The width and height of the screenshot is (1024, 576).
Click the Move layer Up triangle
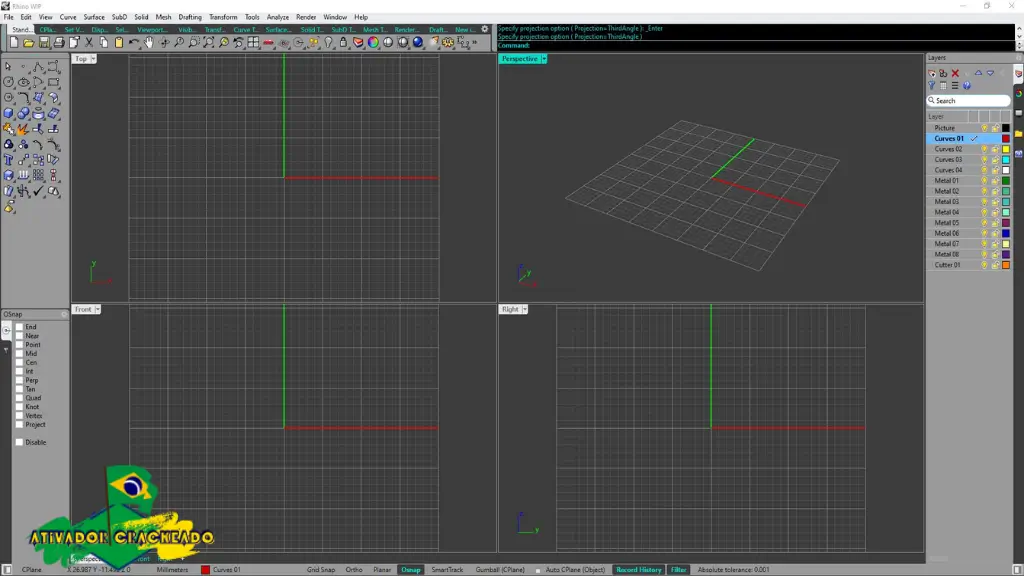click(x=978, y=72)
